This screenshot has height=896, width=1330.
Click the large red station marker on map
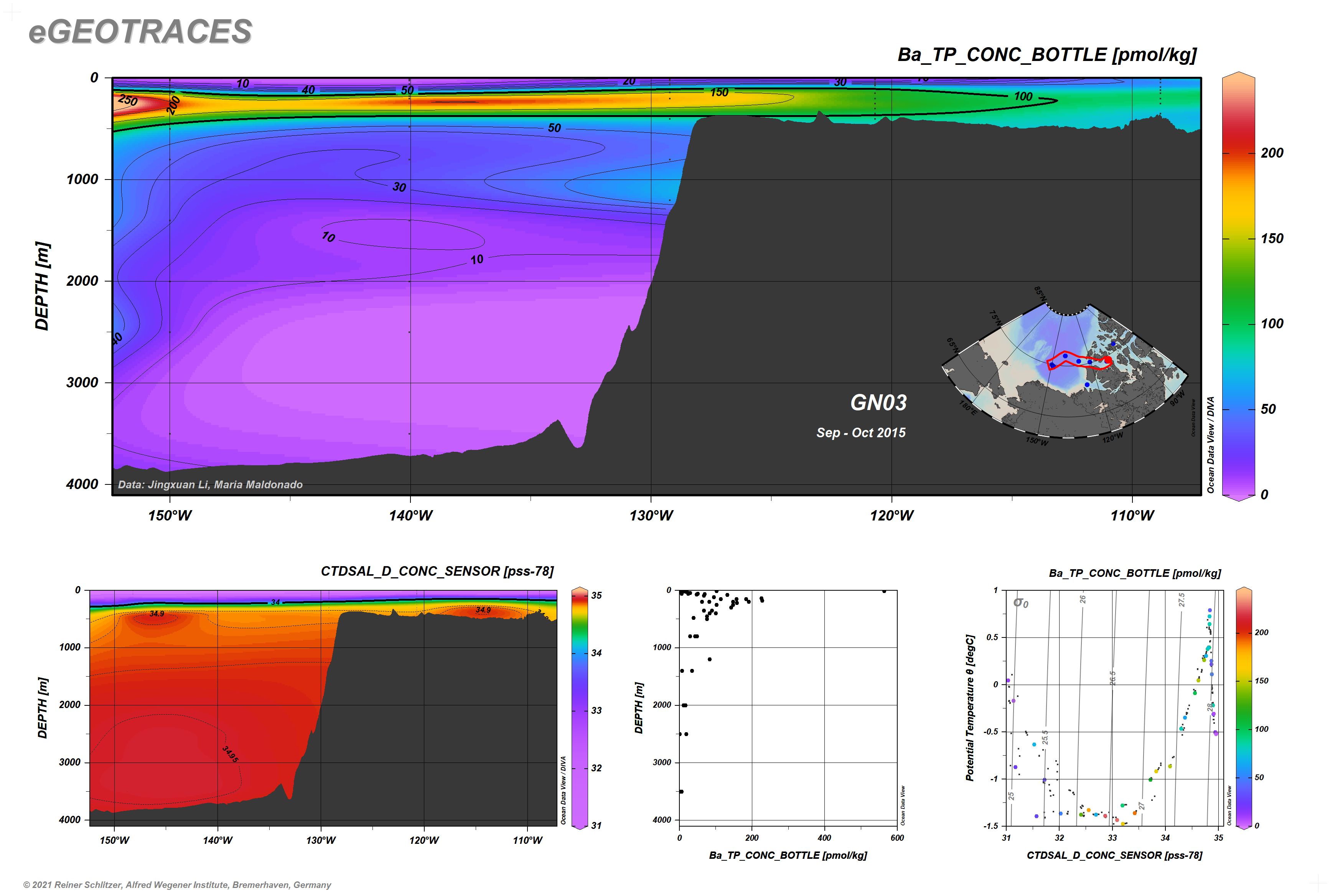(x=1108, y=360)
